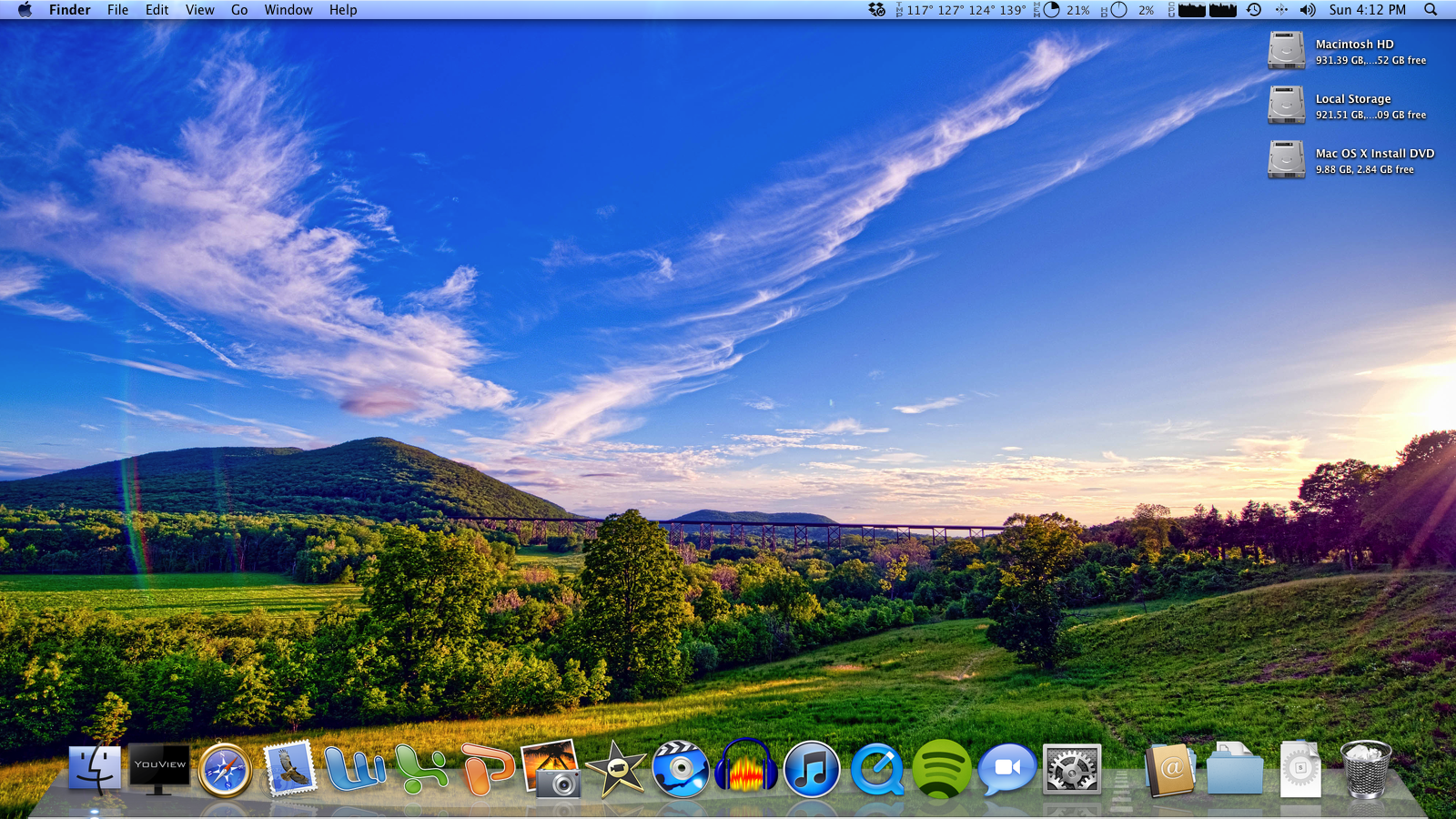This screenshot has width=1456, height=819.
Task: Launch the YouView monitor app in the Dock
Action: coord(159,769)
